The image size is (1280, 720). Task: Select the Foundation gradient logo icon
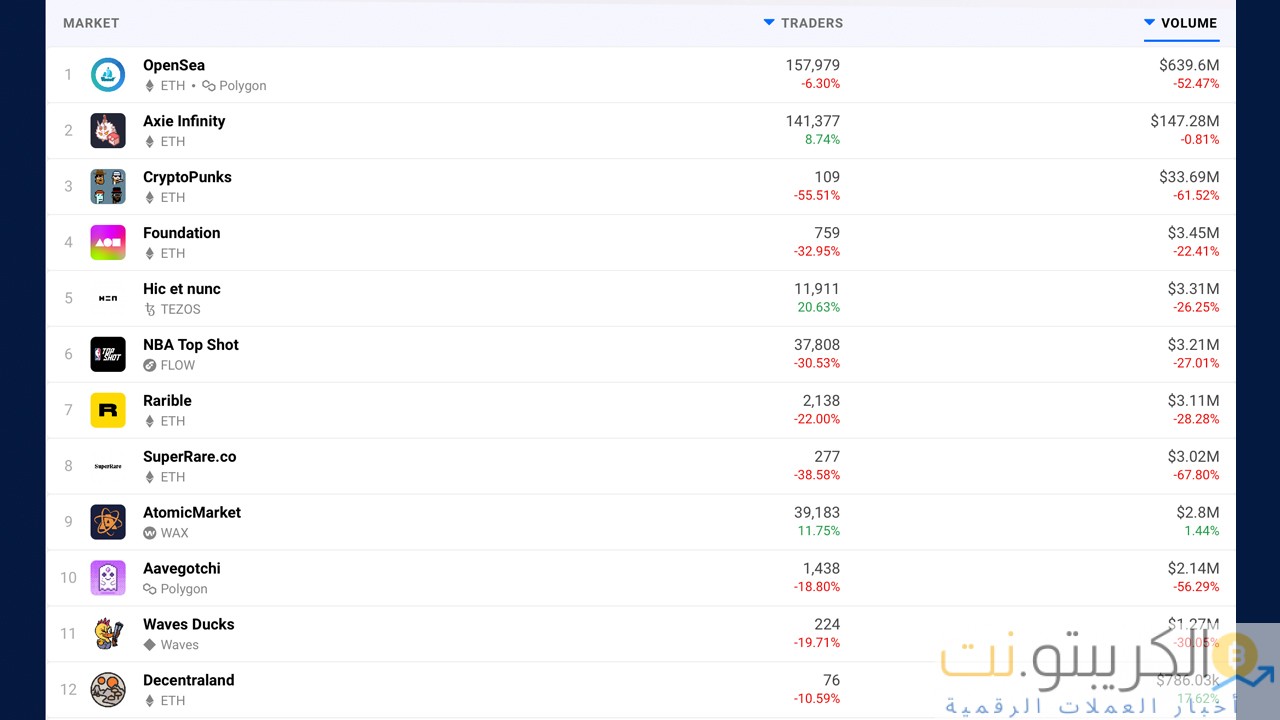(108, 243)
